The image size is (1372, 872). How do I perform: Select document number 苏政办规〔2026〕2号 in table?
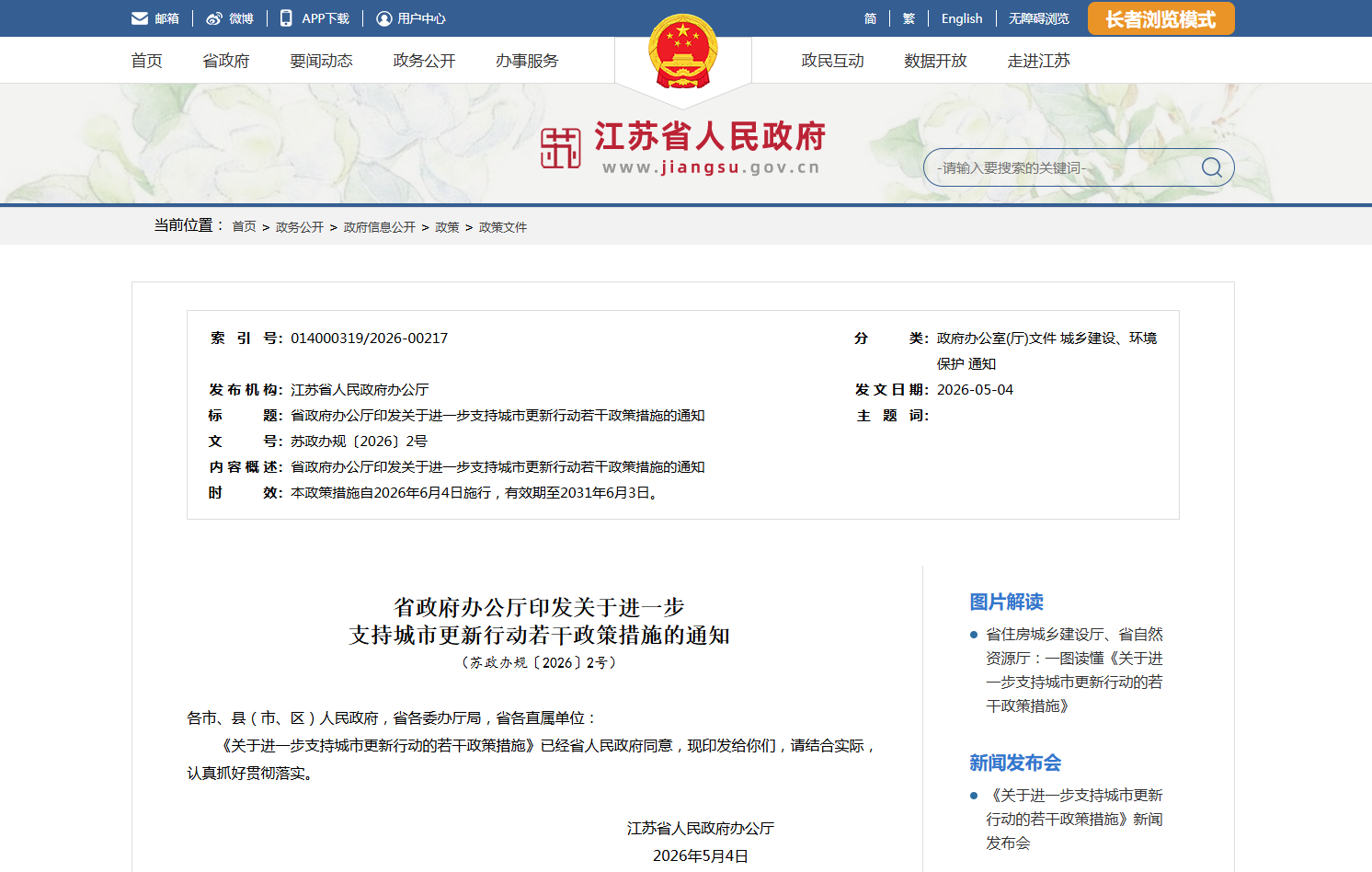pyautogui.click(x=360, y=442)
